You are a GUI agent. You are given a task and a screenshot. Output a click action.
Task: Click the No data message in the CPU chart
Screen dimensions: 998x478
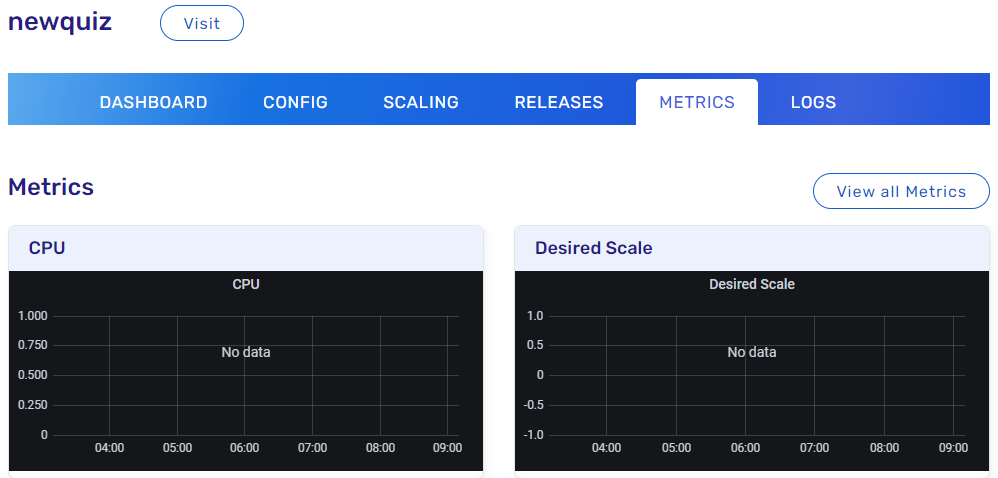246,352
